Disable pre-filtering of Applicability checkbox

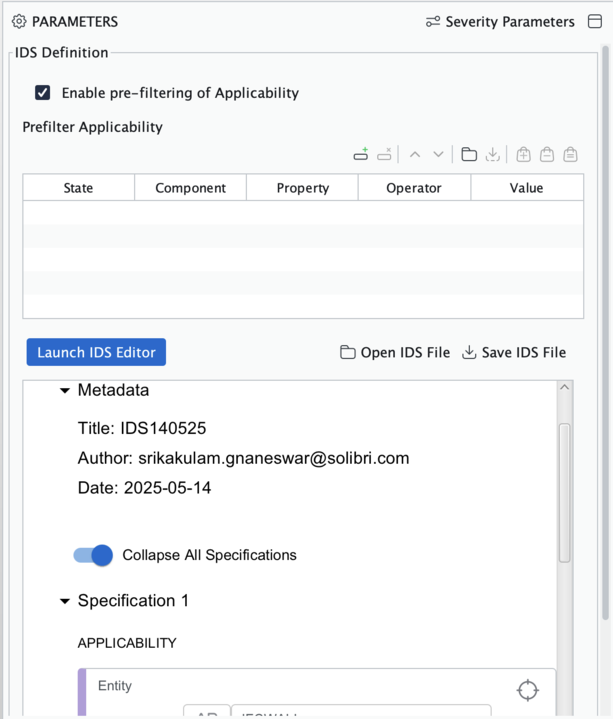pos(43,93)
